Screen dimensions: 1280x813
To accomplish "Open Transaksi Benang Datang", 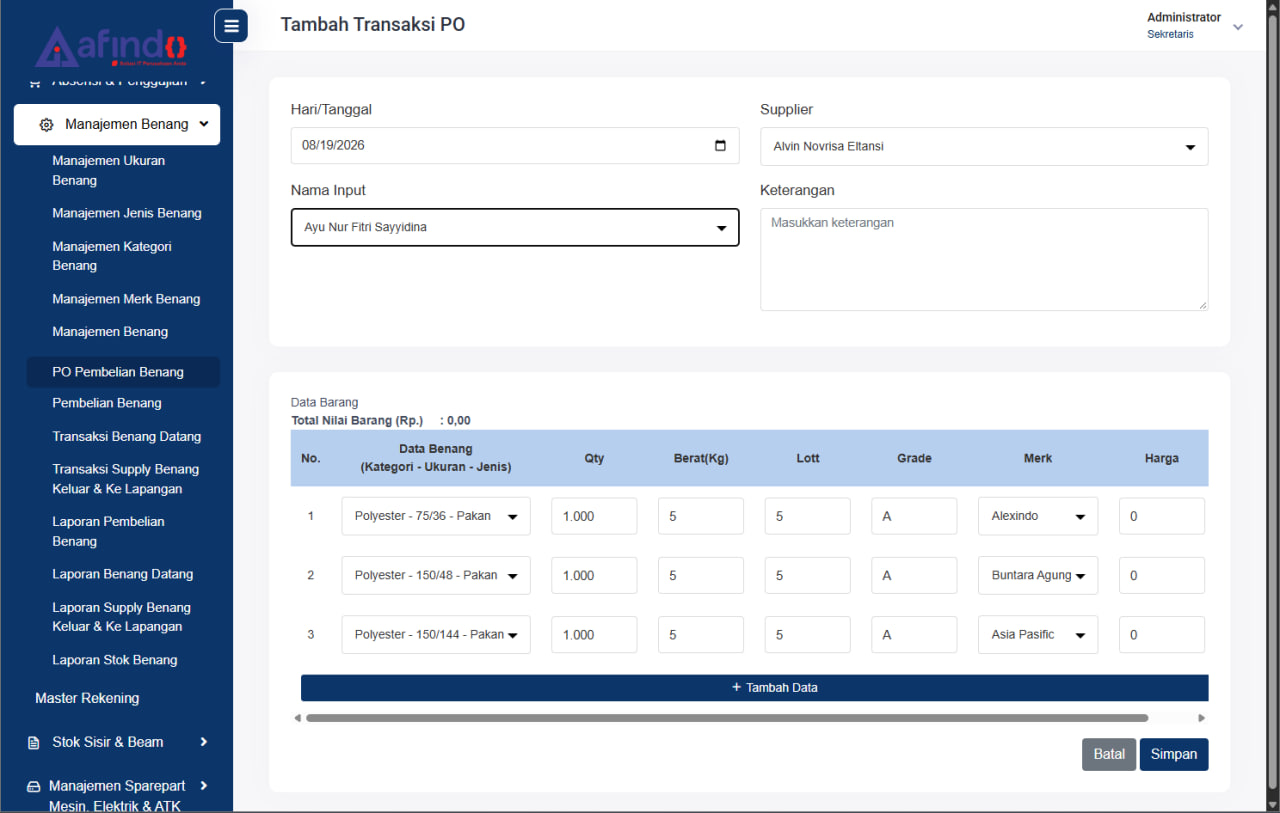I will 127,436.
